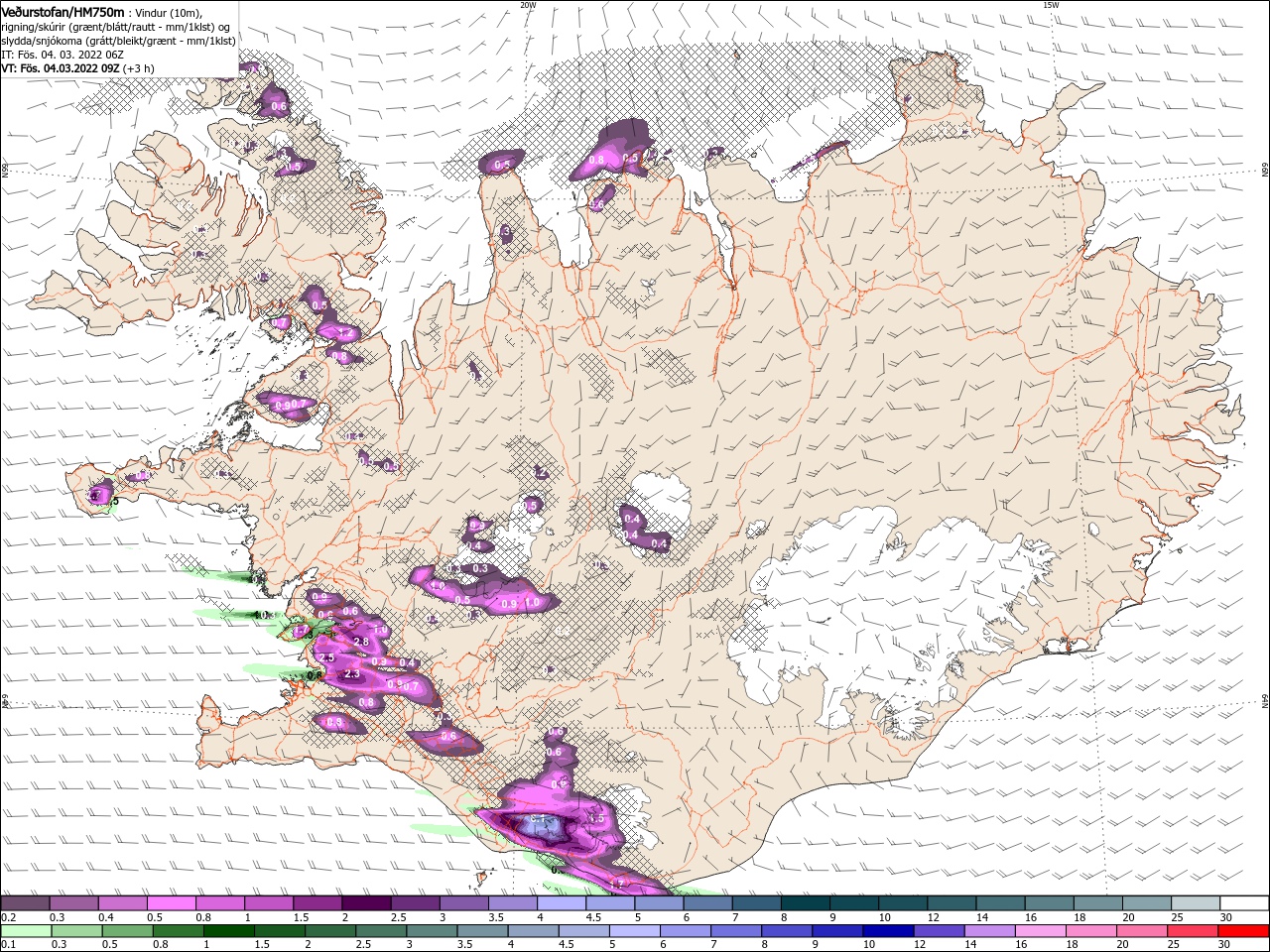This screenshot has width=1270, height=952.
Task: Pick dark purple snow swatch starting at 2
Action: [366, 903]
